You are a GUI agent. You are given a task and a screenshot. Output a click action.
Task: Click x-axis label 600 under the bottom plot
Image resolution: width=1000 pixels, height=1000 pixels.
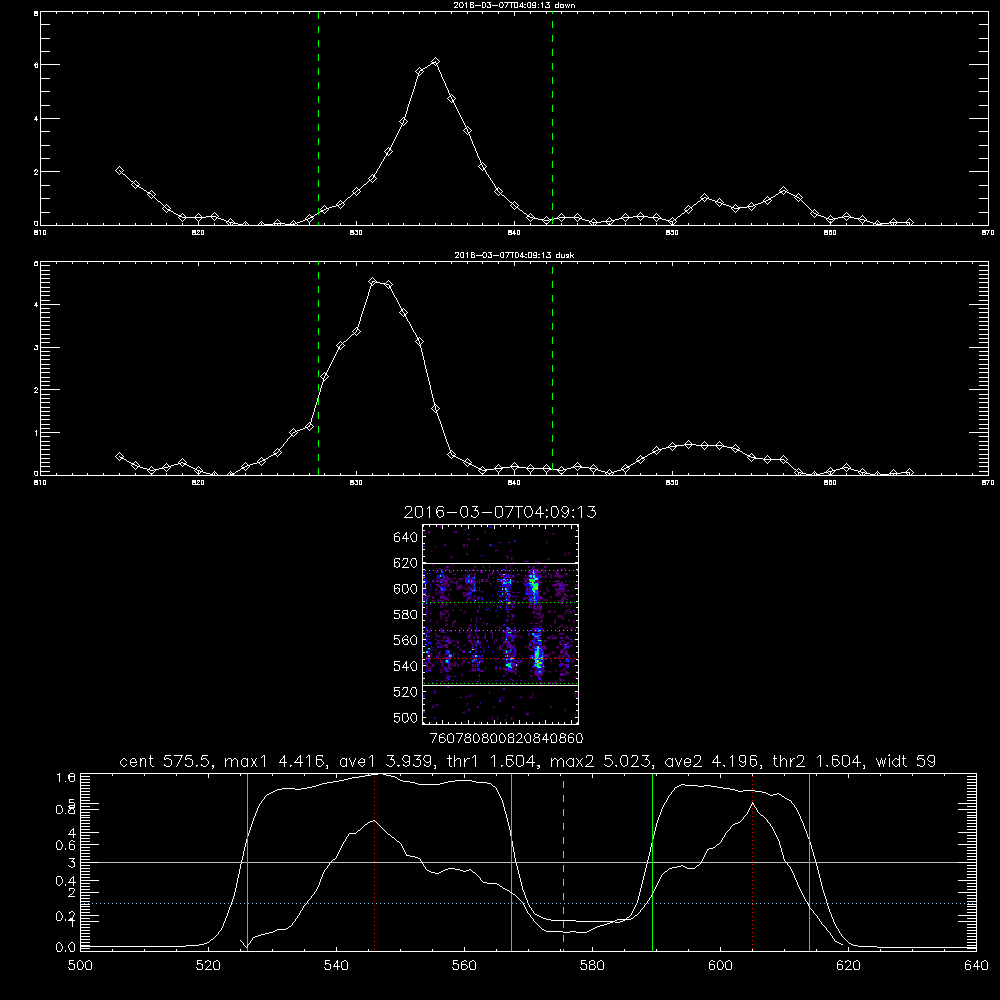(720, 966)
